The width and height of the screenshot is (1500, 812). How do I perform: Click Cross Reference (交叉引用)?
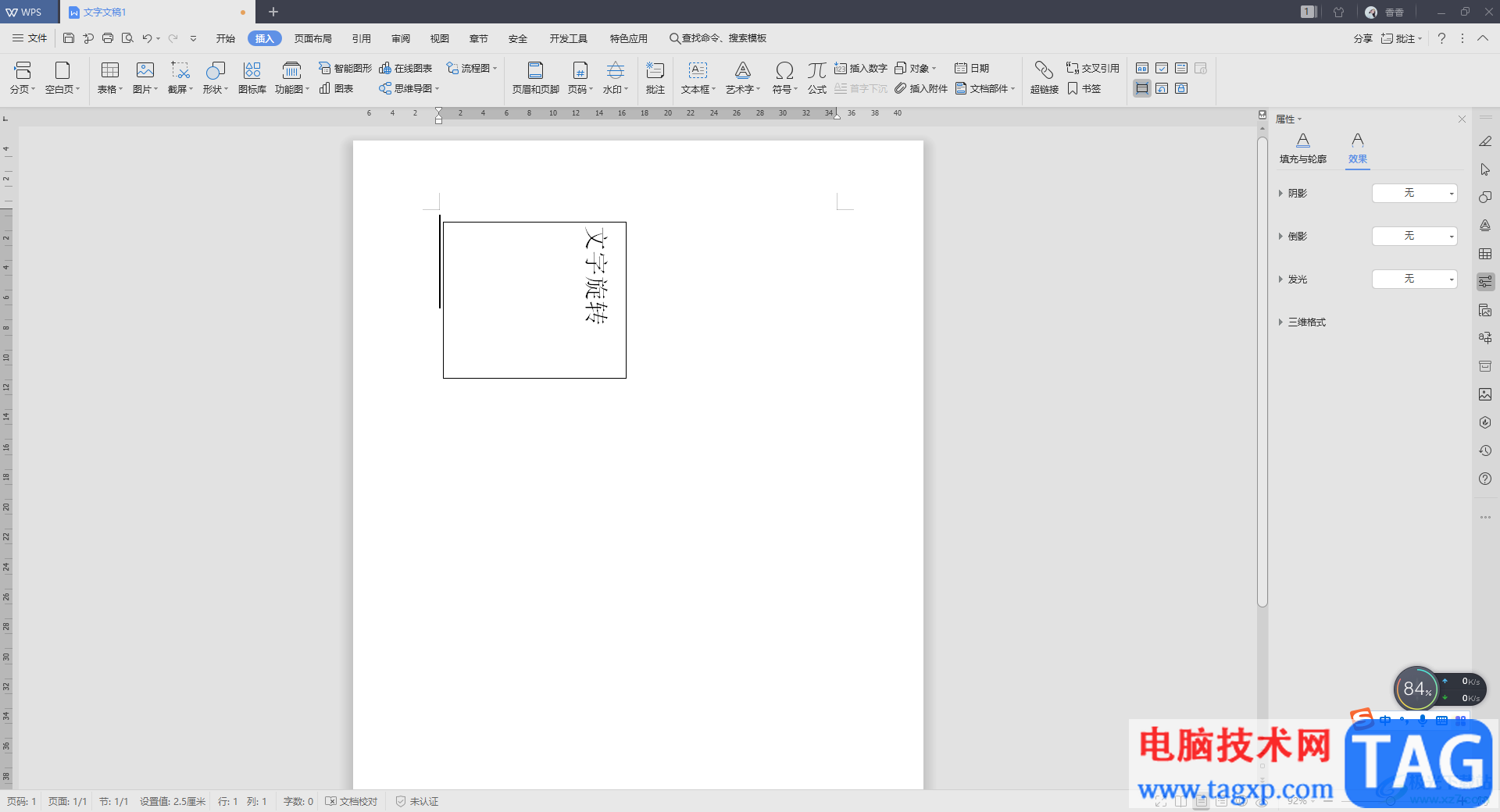1093,69
